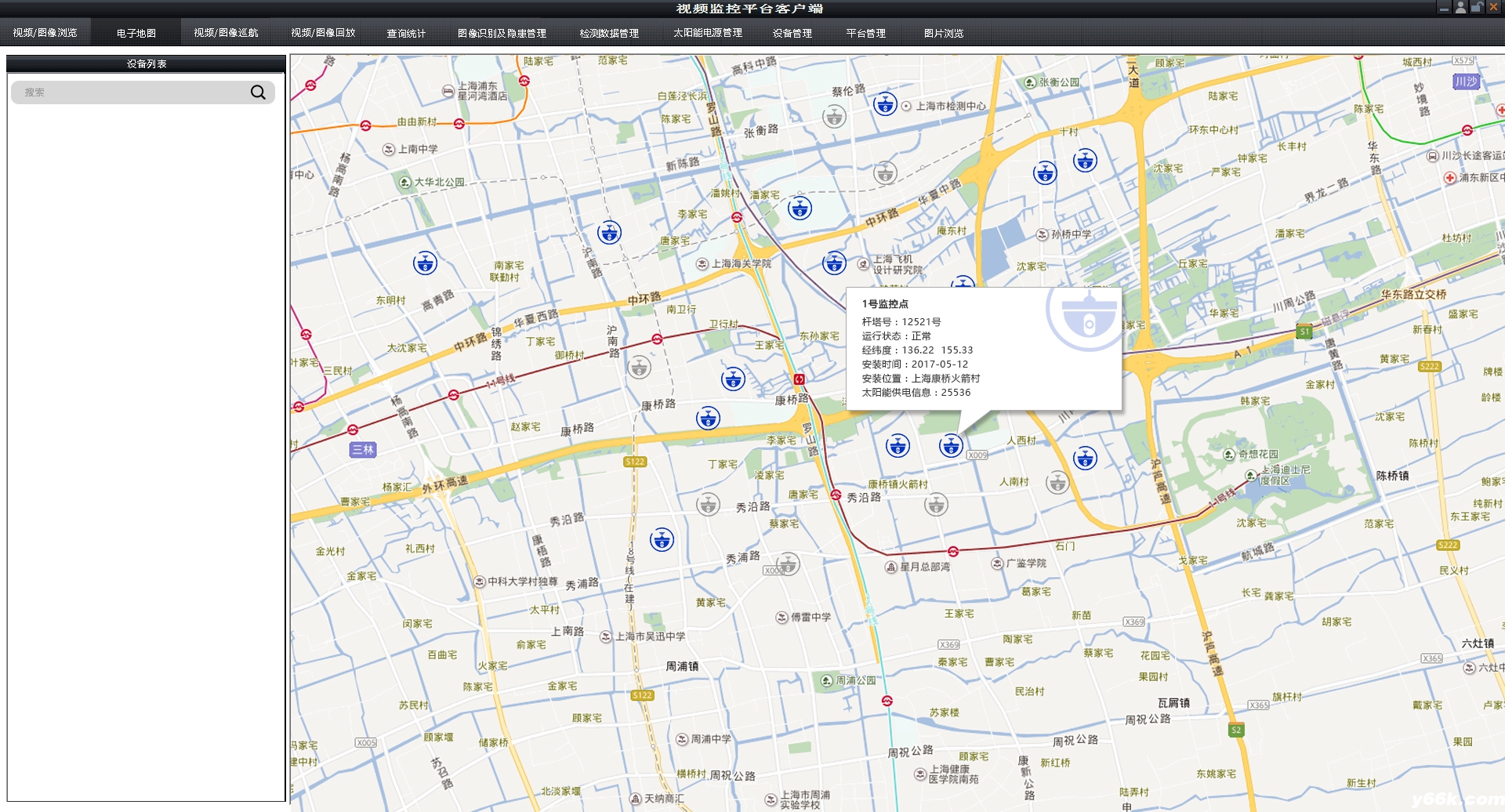This screenshot has height=812, width=1505.
Task: Select blue camera marker beside X009 road tag
Action: coord(951,445)
